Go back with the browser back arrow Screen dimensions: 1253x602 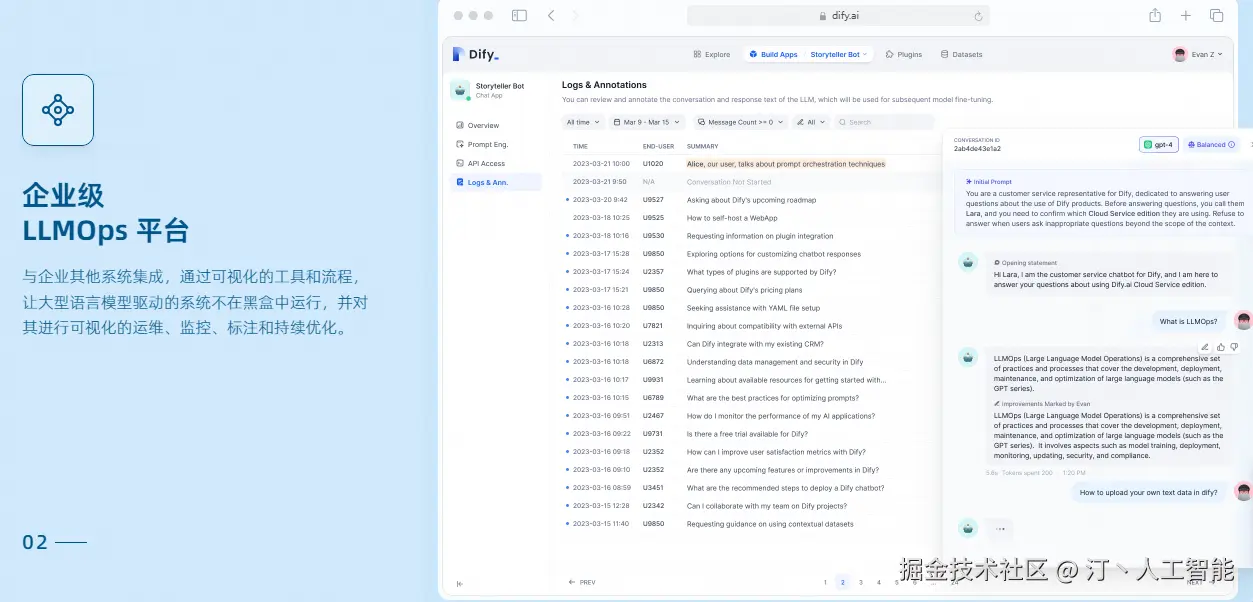point(551,16)
